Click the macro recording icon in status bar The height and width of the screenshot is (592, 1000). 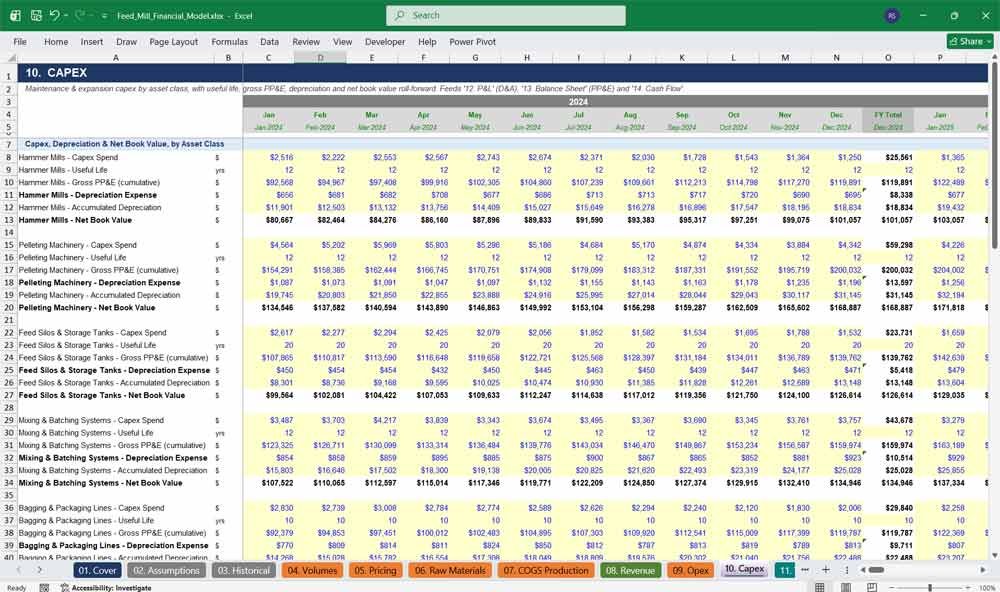[44, 588]
